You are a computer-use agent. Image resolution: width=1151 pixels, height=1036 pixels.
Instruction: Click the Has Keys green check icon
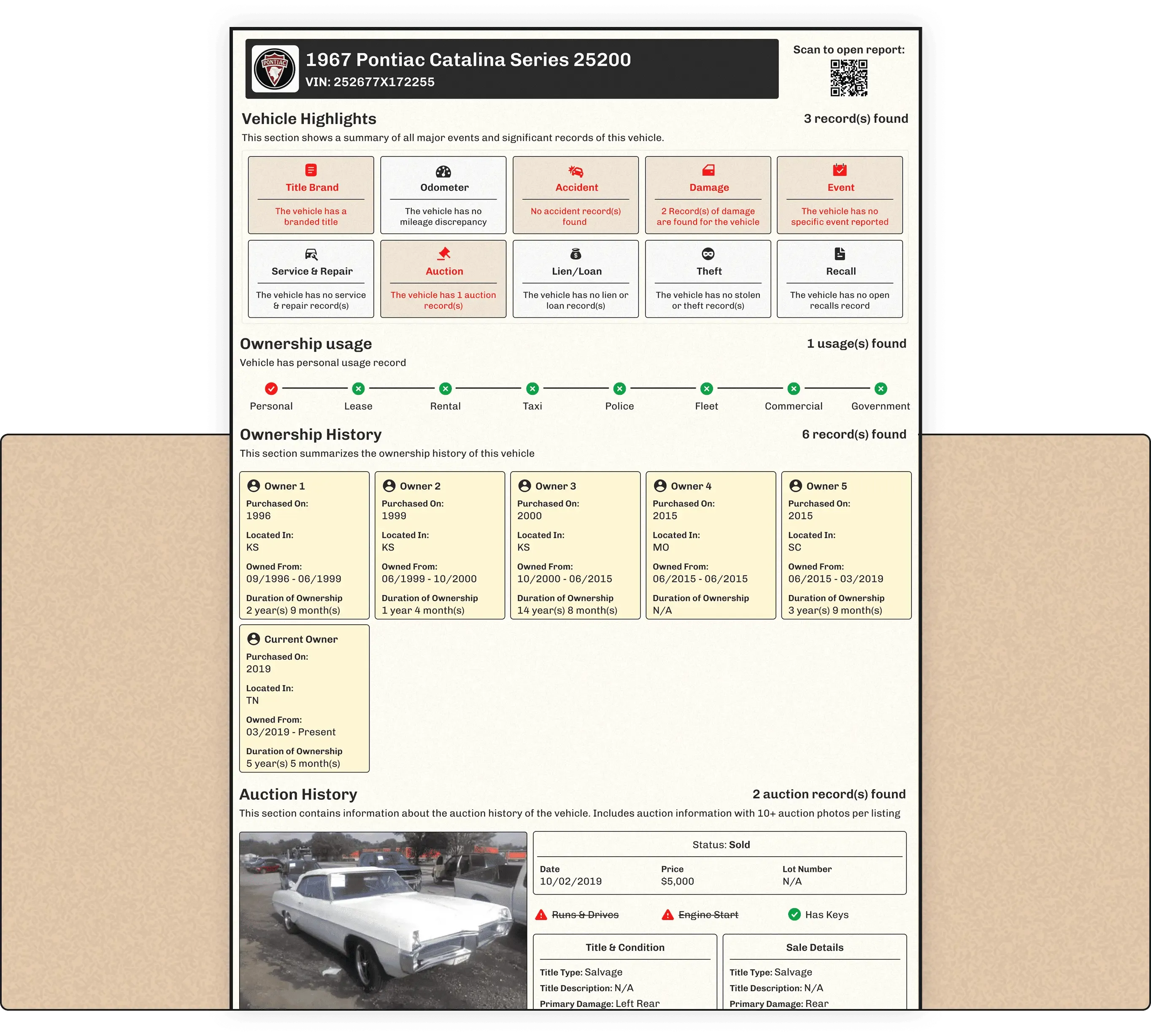[x=794, y=915]
